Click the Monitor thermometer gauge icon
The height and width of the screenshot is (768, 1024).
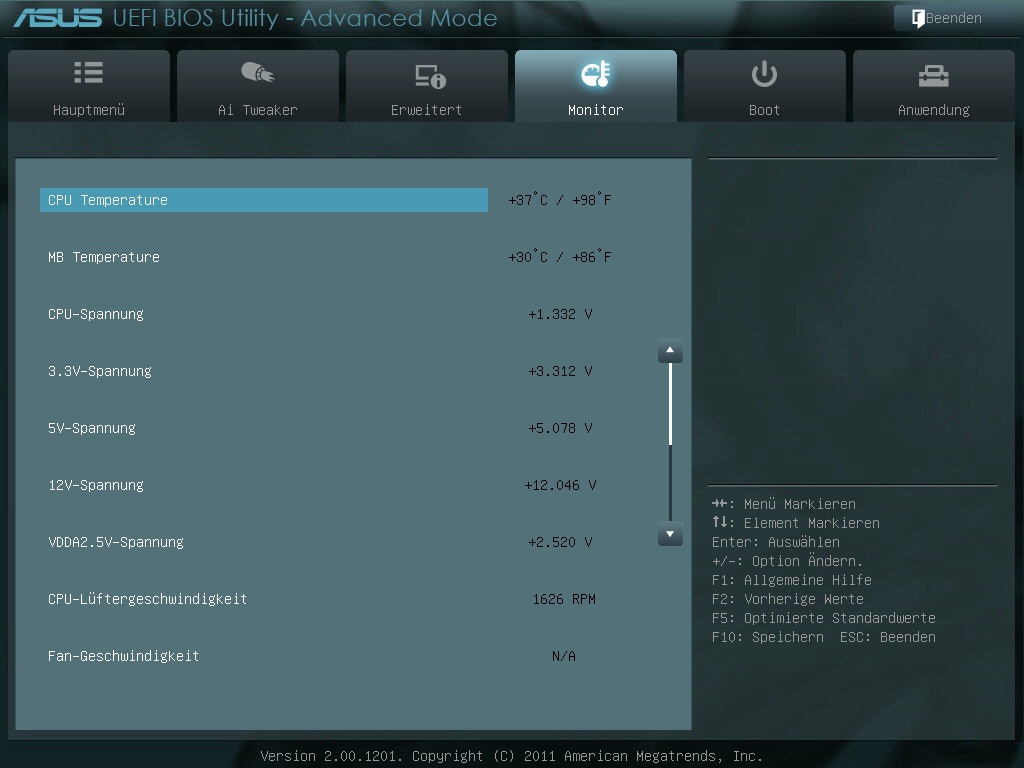click(596, 74)
